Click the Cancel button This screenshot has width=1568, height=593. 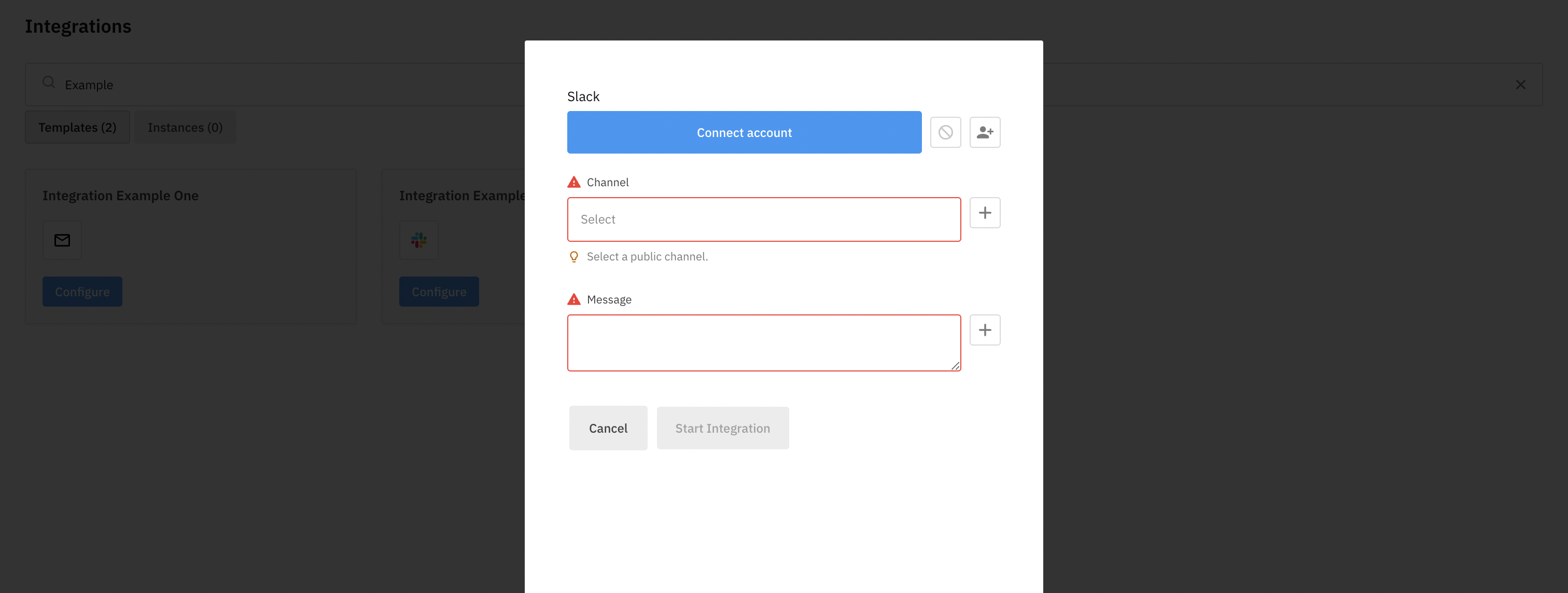pos(608,428)
